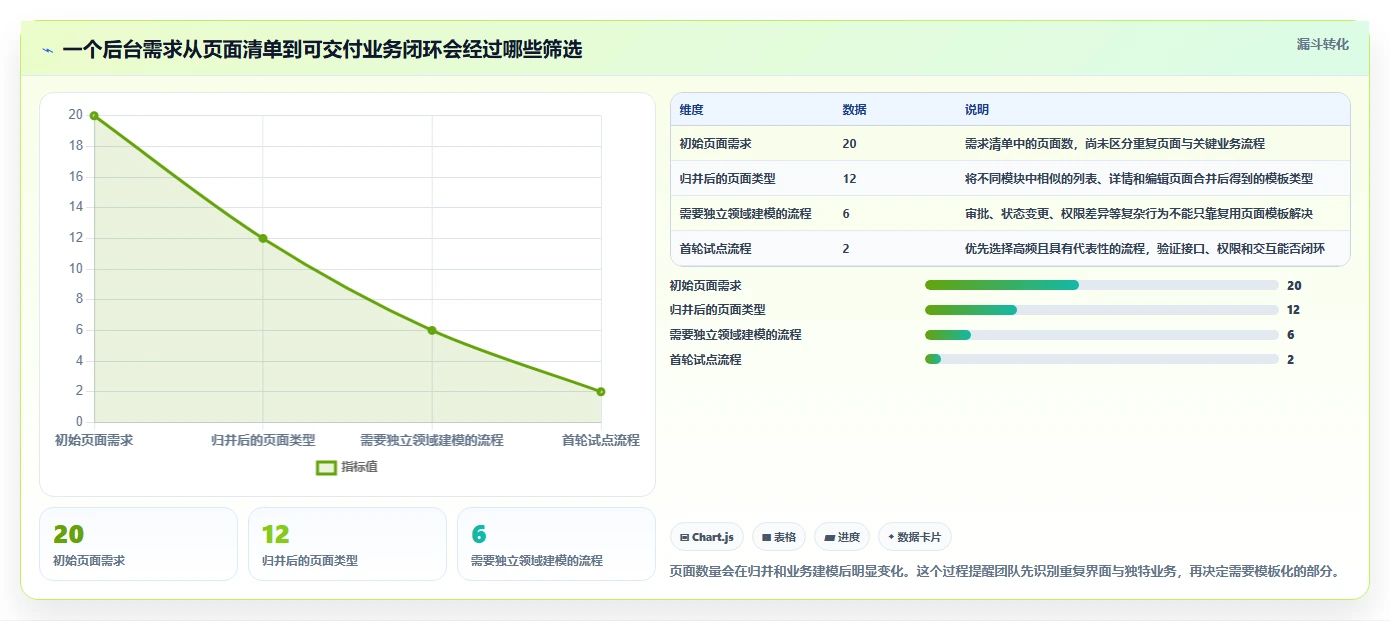Viewport: 1390px width, 621px height.
Task: Click the x-axis label 首轮试点流程
Action: (600, 440)
